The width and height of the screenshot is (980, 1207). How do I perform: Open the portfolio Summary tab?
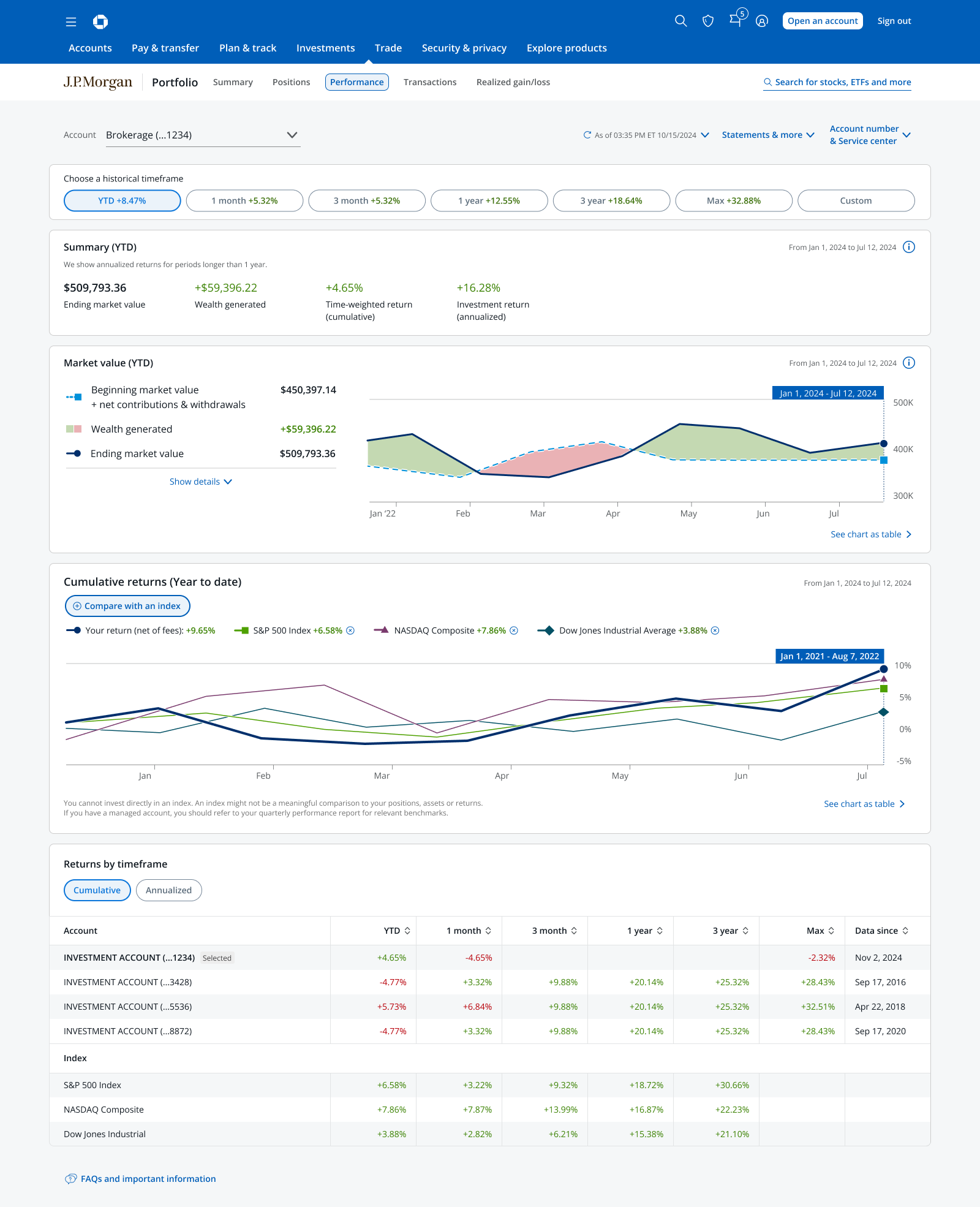coord(233,82)
